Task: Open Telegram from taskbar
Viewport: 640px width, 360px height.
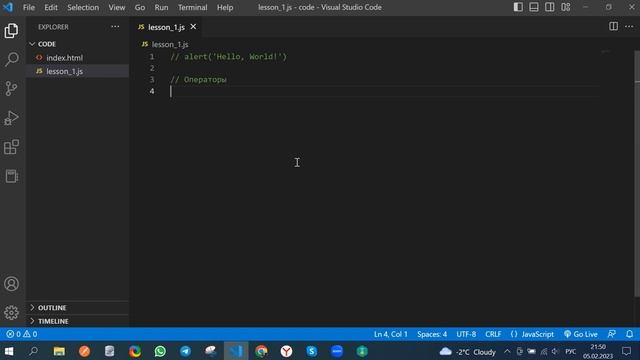Action: tap(185, 351)
